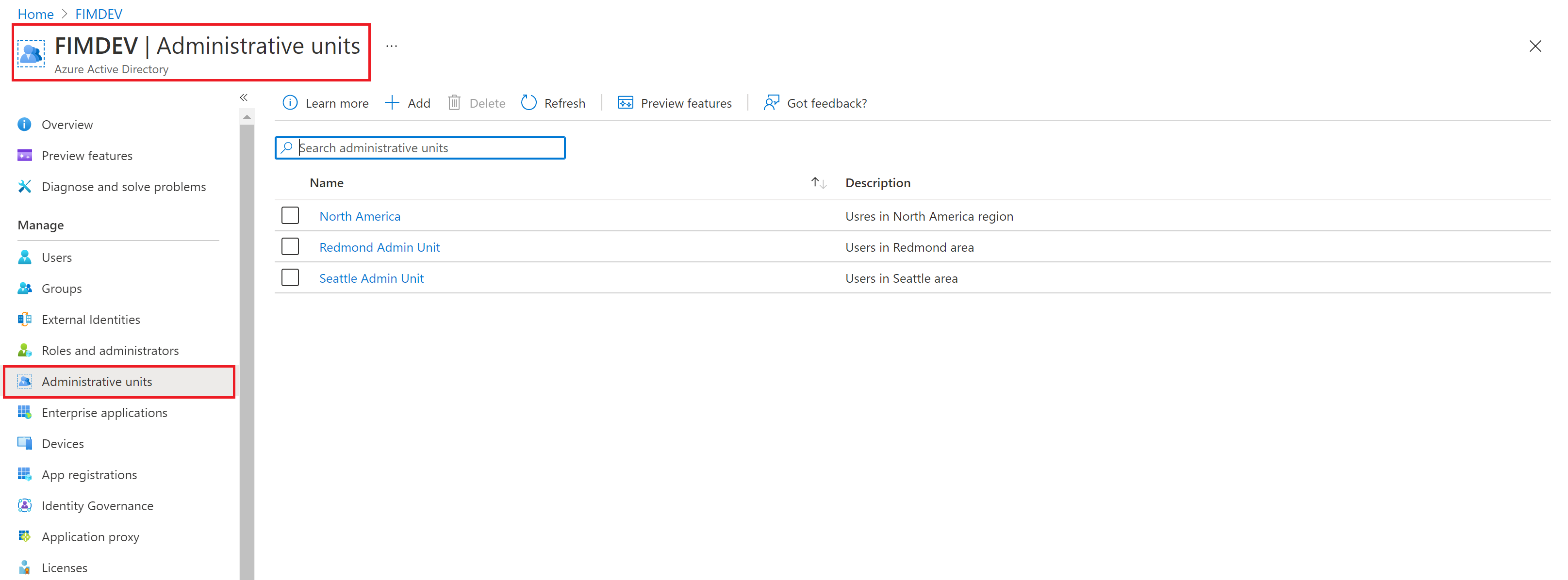Check the North America row checkbox

[290, 215]
